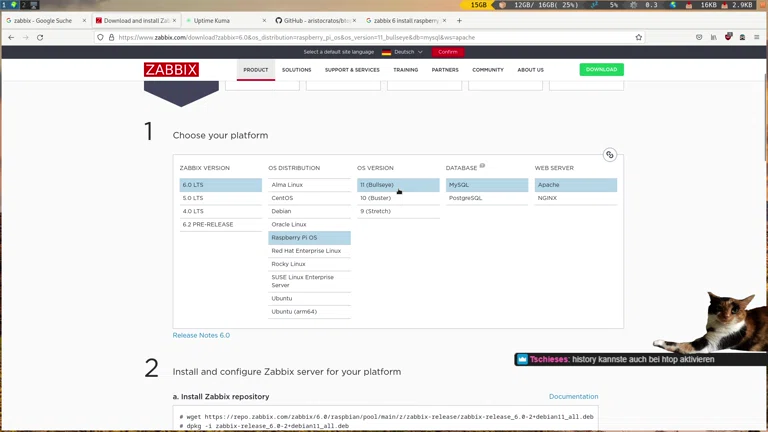The image size is (768, 432).
Task: Open Release Notes 6.0 link
Action: [x=201, y=336]
